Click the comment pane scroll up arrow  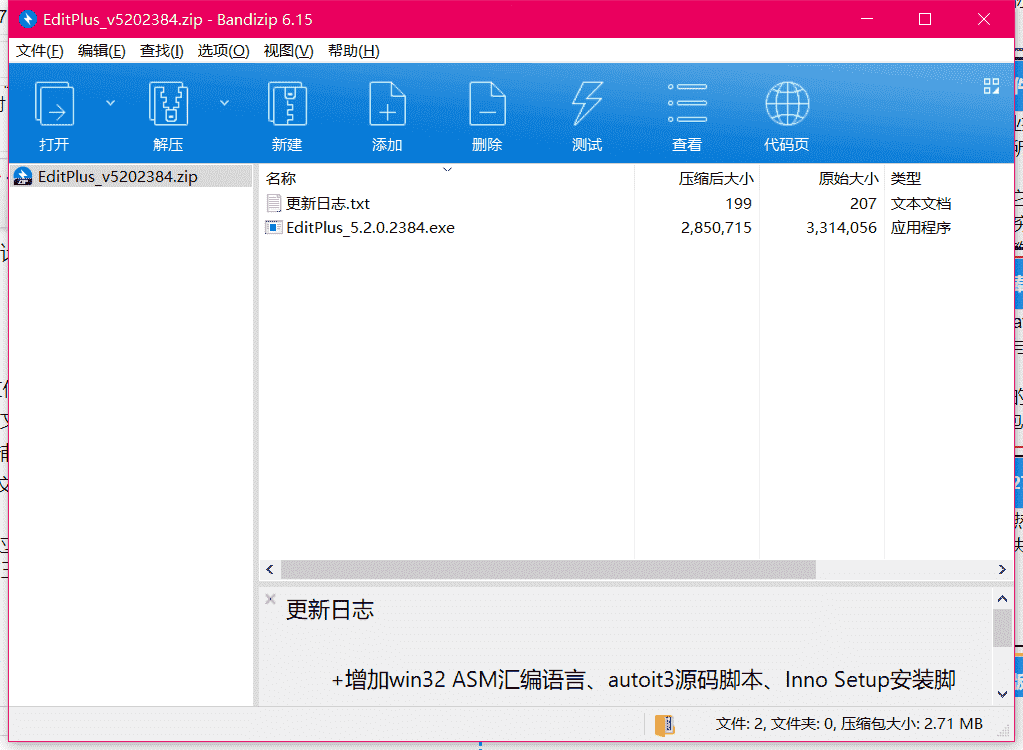click(1002, 598)
